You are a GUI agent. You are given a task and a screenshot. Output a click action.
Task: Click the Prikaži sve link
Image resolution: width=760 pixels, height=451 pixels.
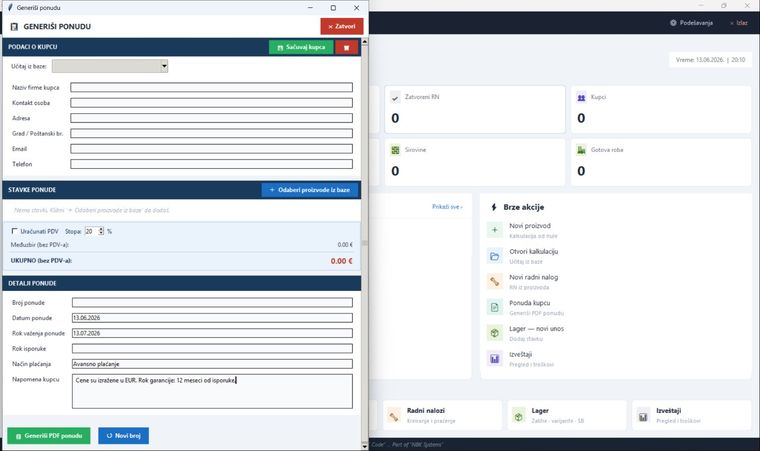coord(447,207)
